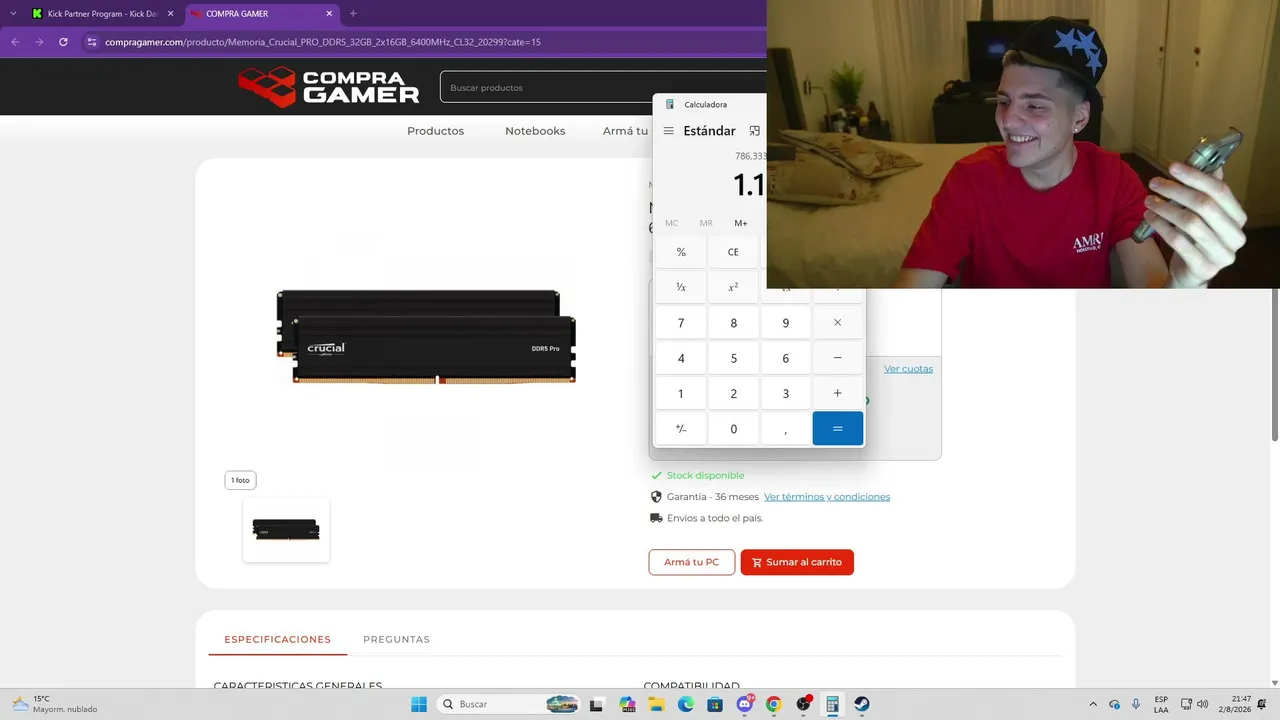Click Sumar al carrito button
The width and height of the screenshot is (1280, 720).
pyautogui.click(x=797, y=562)
